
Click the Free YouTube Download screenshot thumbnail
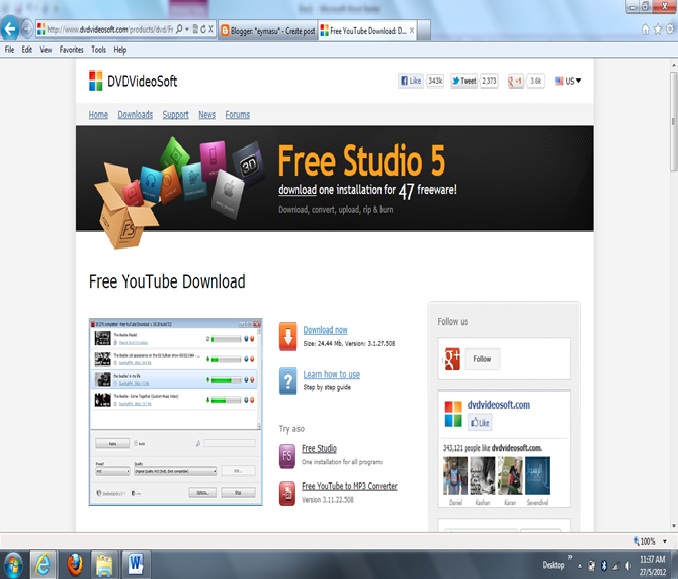[x=176, y=412]
